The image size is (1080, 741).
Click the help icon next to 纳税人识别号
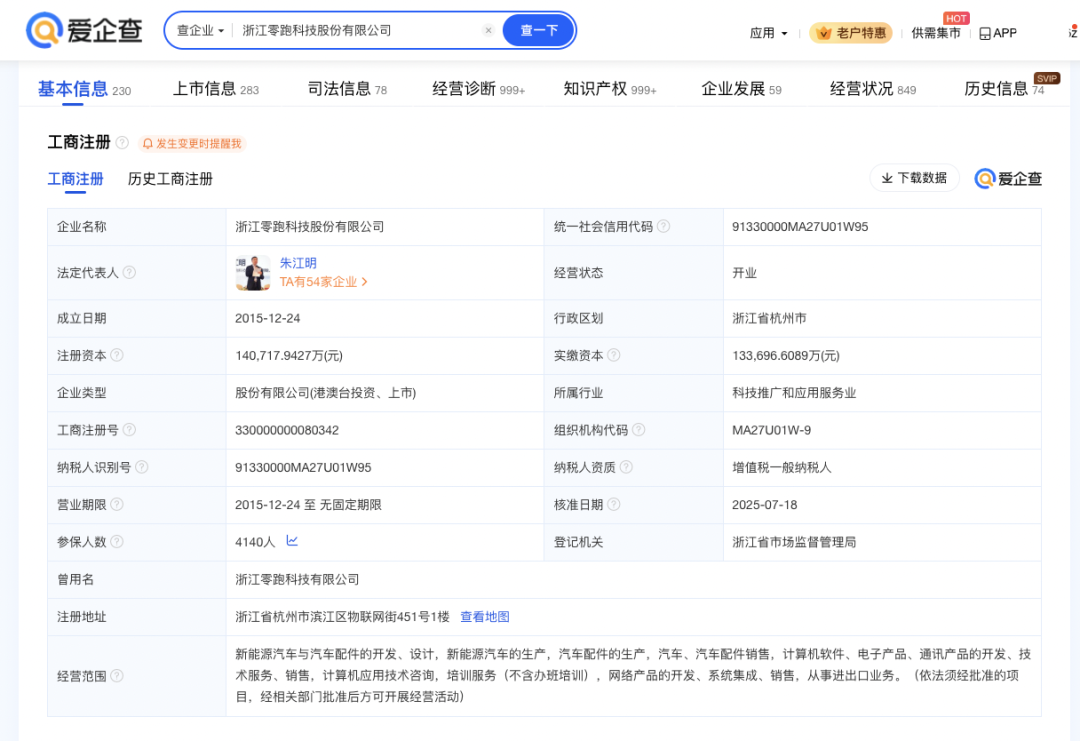tap(141, 468)
